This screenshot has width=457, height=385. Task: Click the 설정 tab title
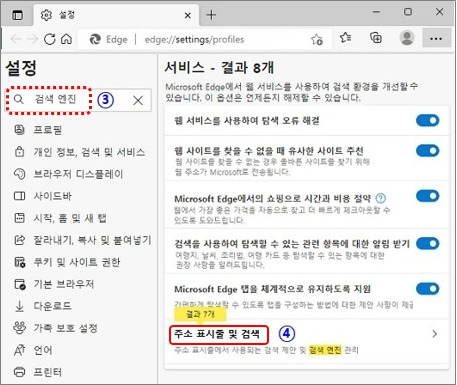[67, 15]
